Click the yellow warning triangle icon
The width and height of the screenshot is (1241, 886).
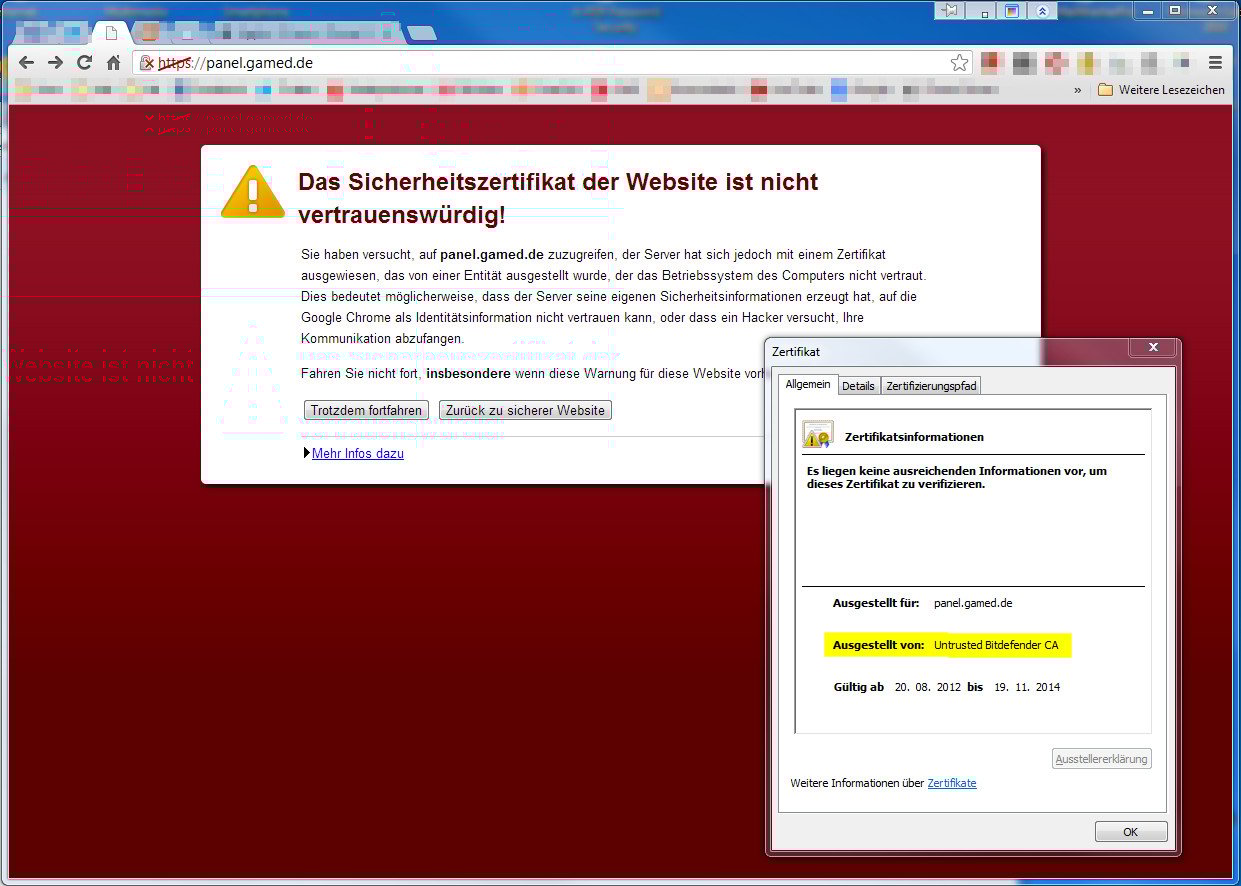pos(253,191)
